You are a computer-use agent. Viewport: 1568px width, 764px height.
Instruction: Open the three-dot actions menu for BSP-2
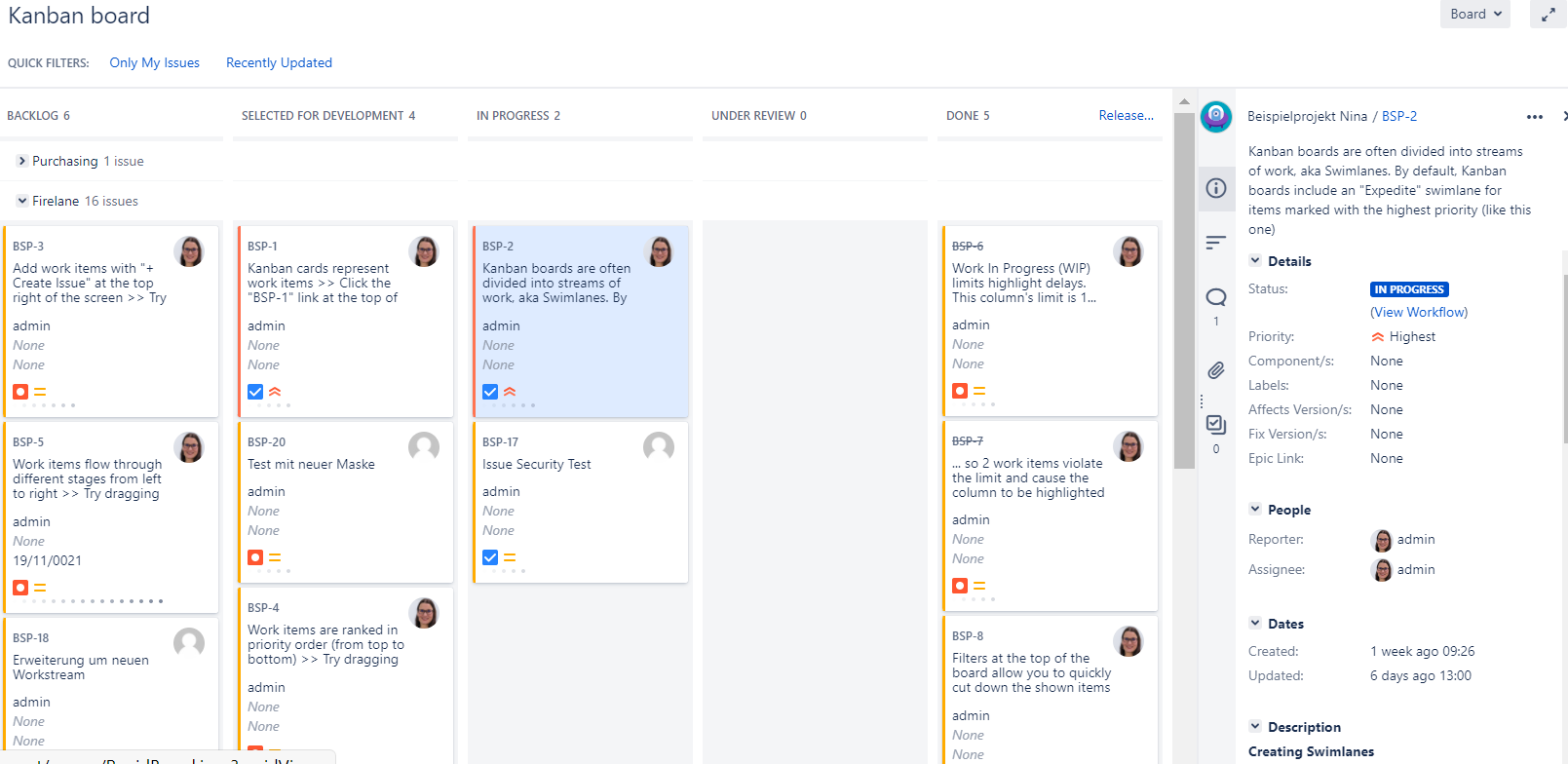1534,117
